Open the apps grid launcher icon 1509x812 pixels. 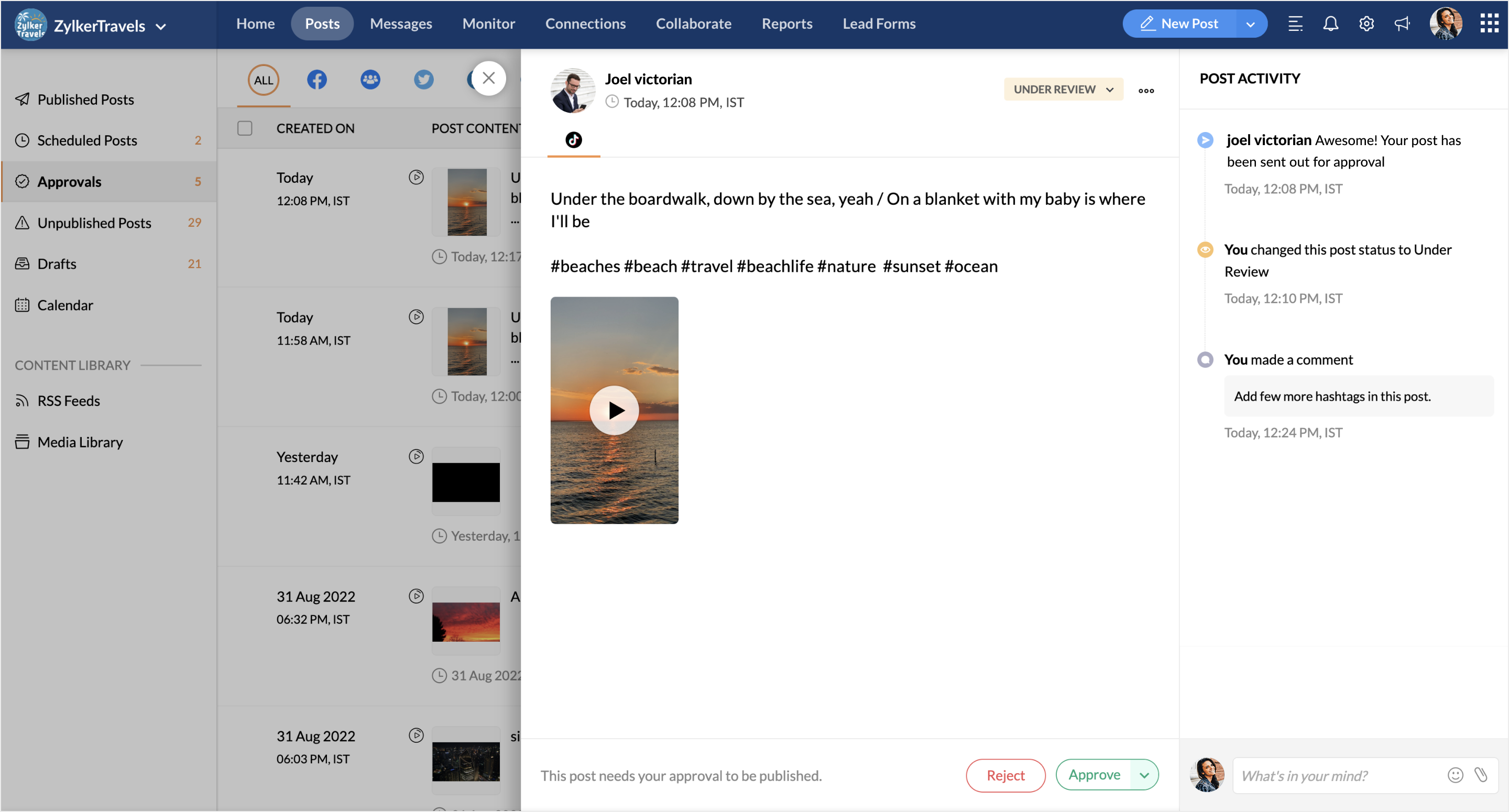(1489, 24)
